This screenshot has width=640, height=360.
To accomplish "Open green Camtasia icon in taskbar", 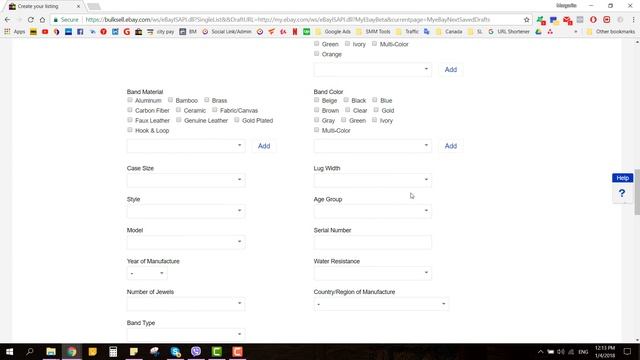I will pos(217,351).
